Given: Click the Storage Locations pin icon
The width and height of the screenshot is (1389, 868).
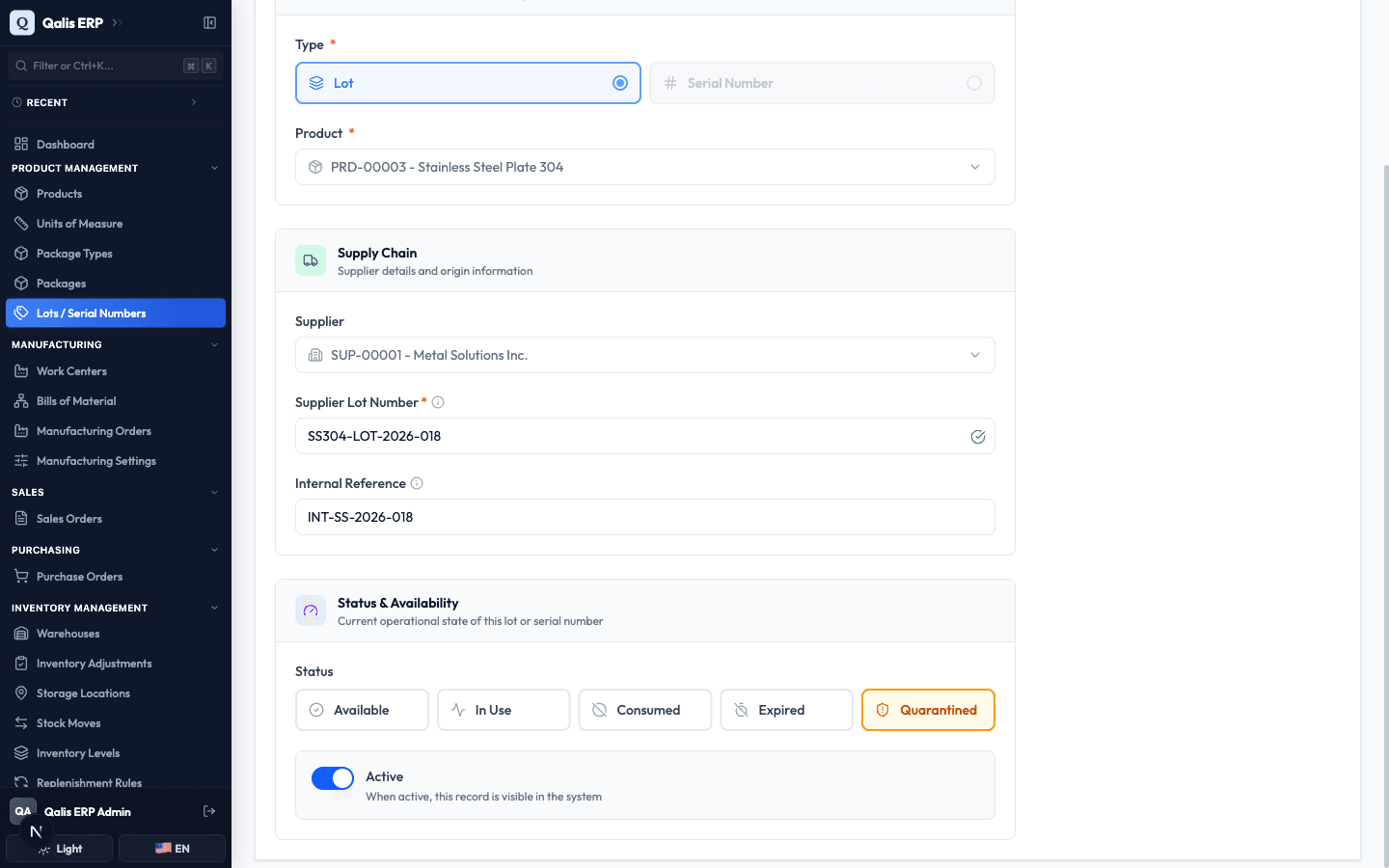Looking at the screenshot, I should (x=21, y=692).
